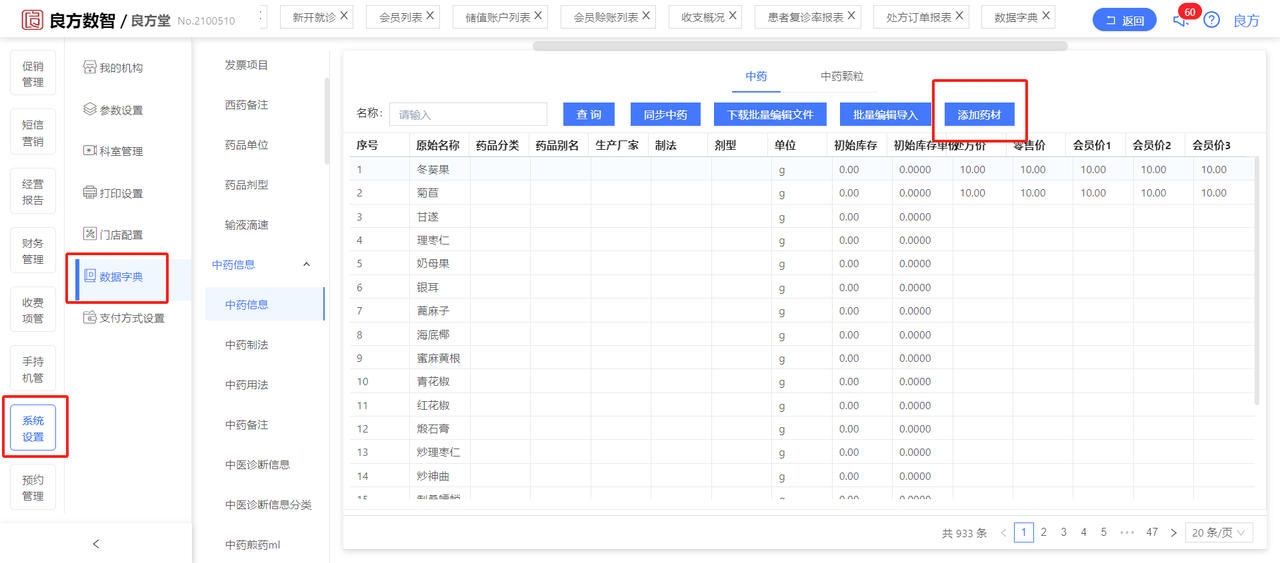Switch to the 新开就诊 tab

314,18
